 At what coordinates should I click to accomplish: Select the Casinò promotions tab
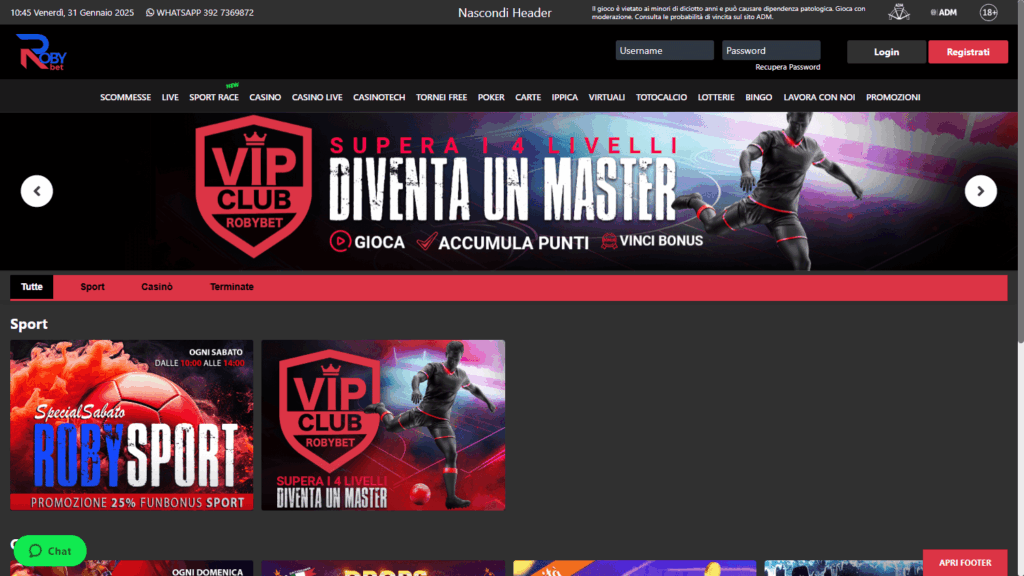pyautogui.click(x=157, y=287)
